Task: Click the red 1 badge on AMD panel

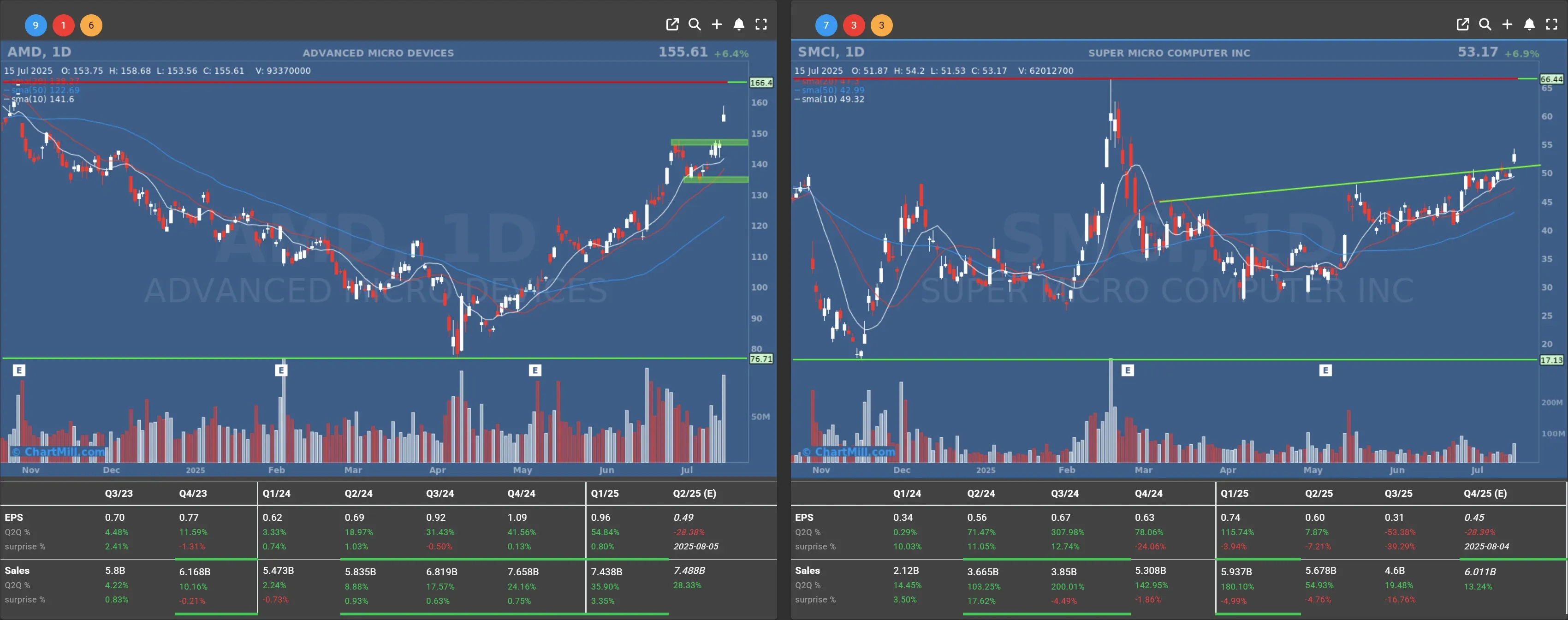Action: point(63,25)
